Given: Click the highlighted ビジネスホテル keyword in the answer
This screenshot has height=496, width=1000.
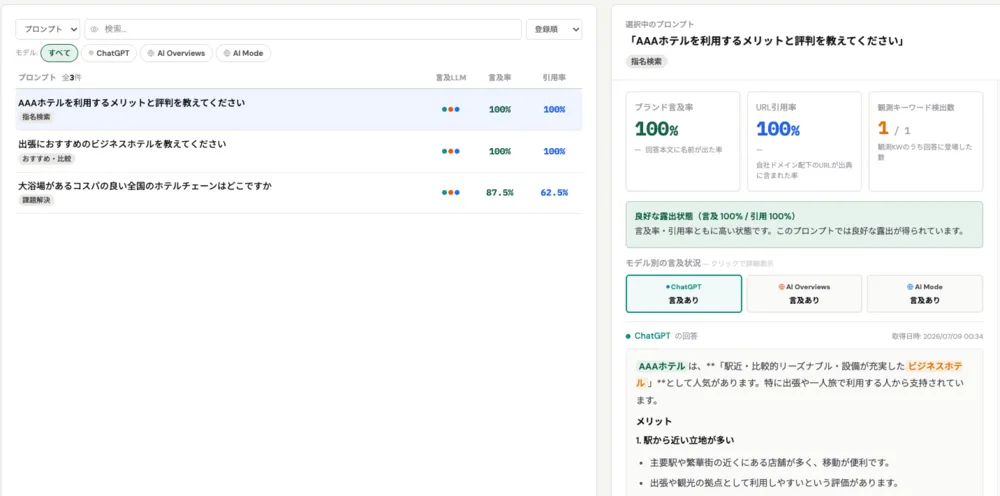Looking at the screenshot, I should tap(935, 367).
